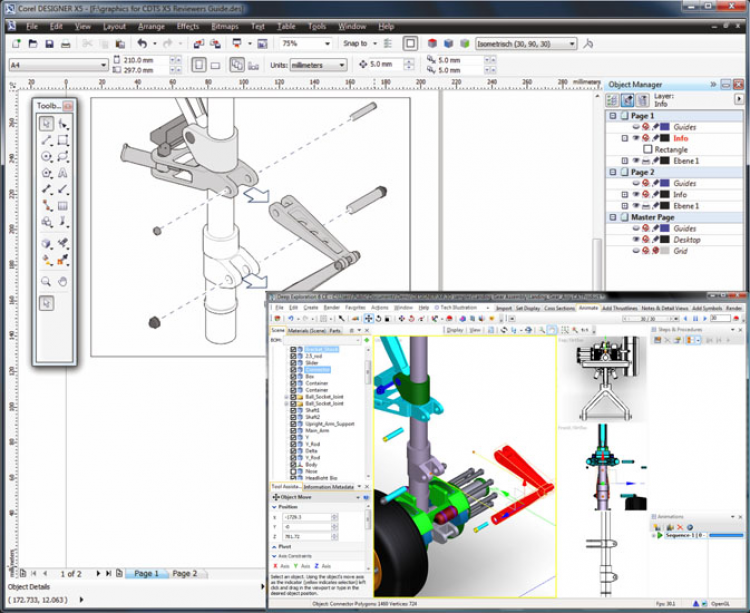This screenshot has height=613, width=750.
Task: Click the add green dot beside BOM field
Action: coord(367,340)
